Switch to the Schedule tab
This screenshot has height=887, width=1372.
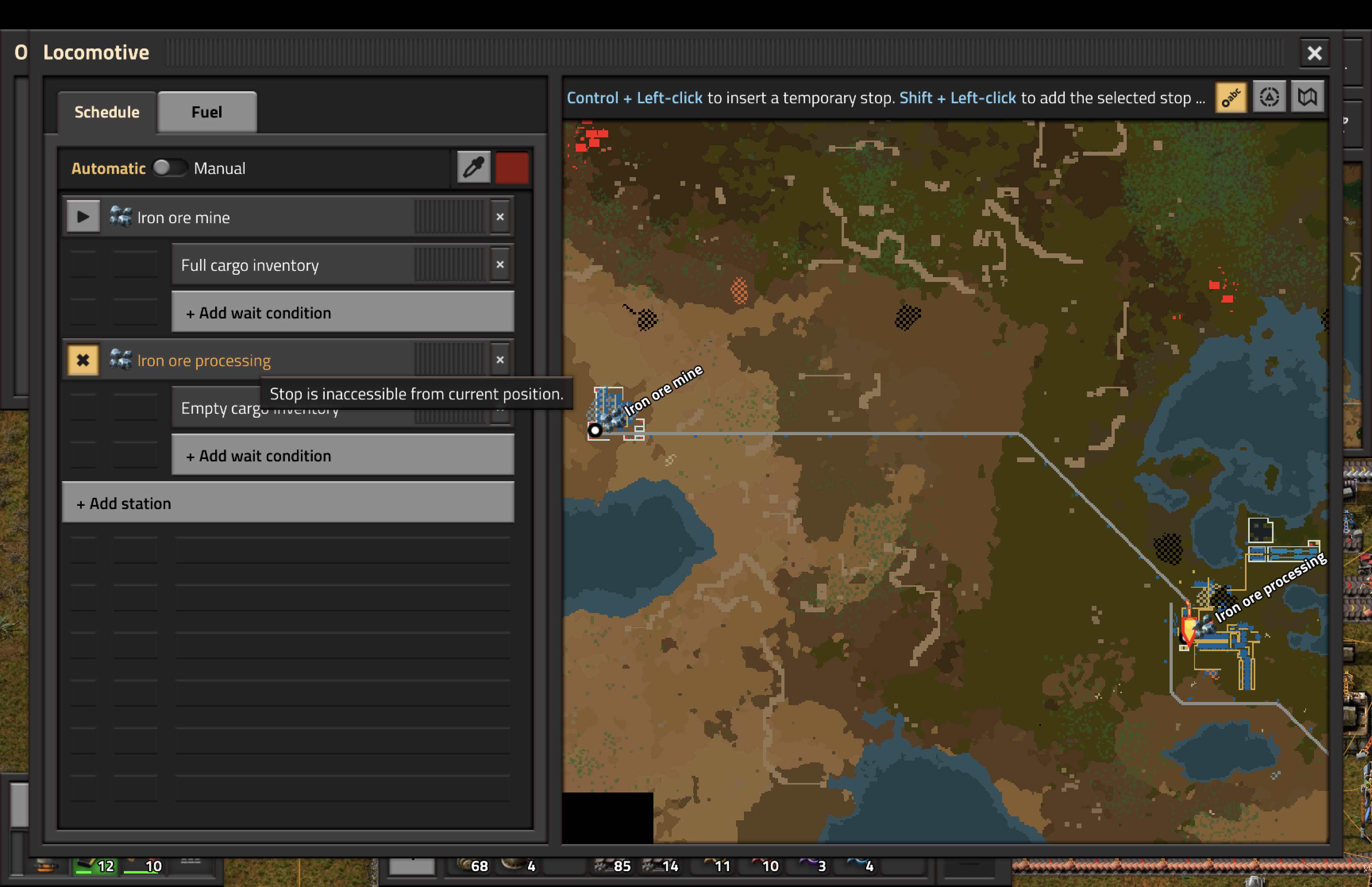107,112
